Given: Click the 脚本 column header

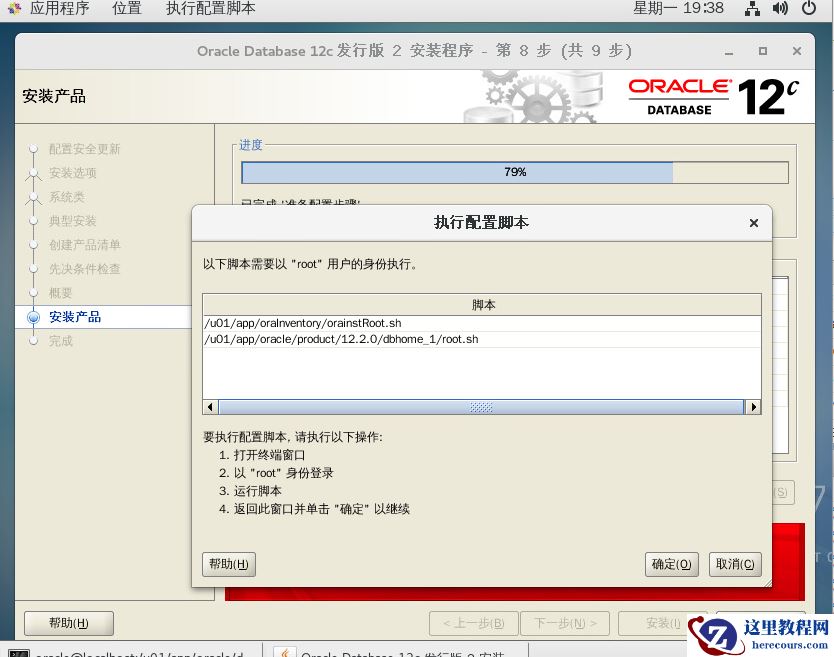Looking at the screenshot, I should (482, 305).
